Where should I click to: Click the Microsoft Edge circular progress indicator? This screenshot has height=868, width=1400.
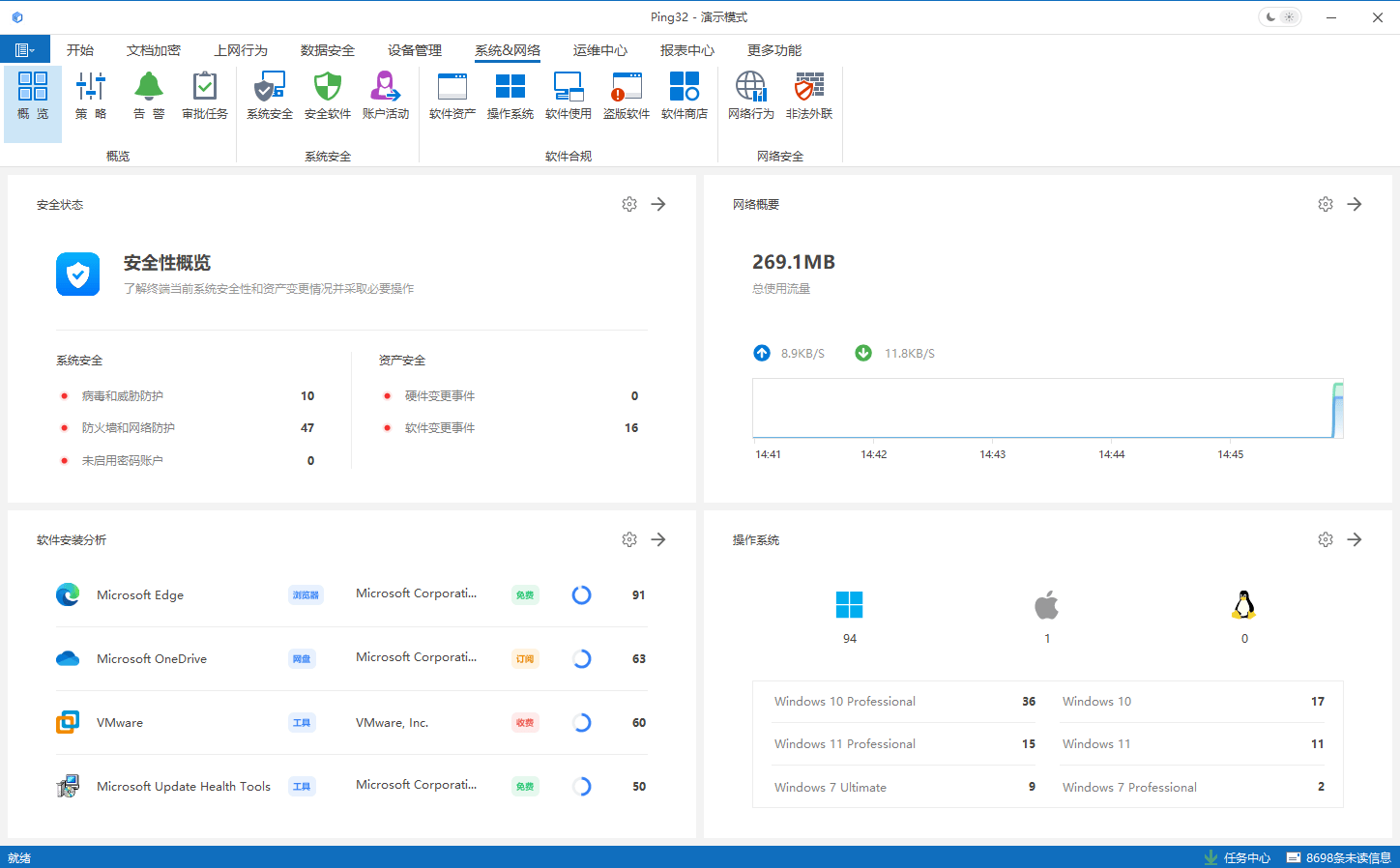coord(581,595)
